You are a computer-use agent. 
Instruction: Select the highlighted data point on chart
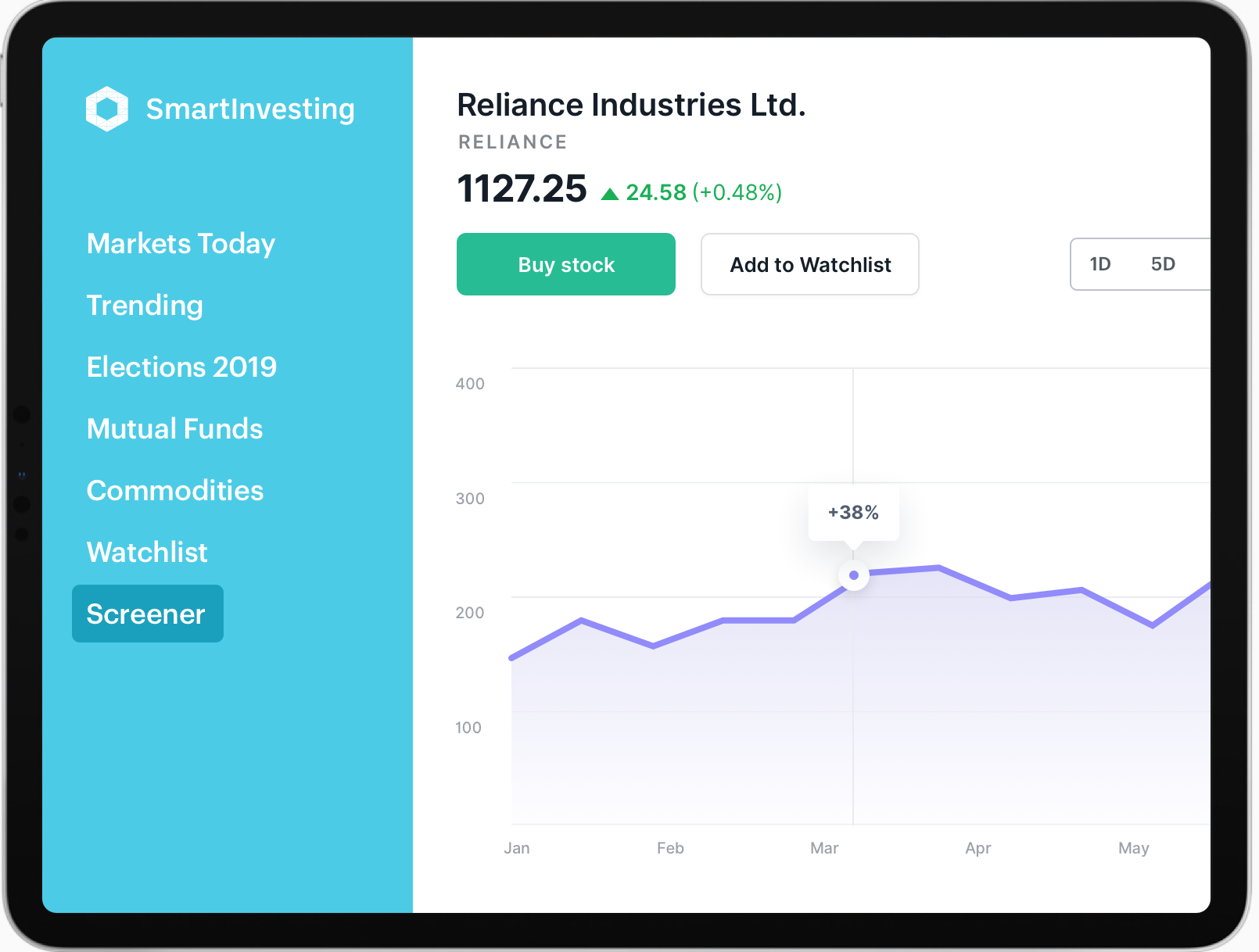coord(854,575)
